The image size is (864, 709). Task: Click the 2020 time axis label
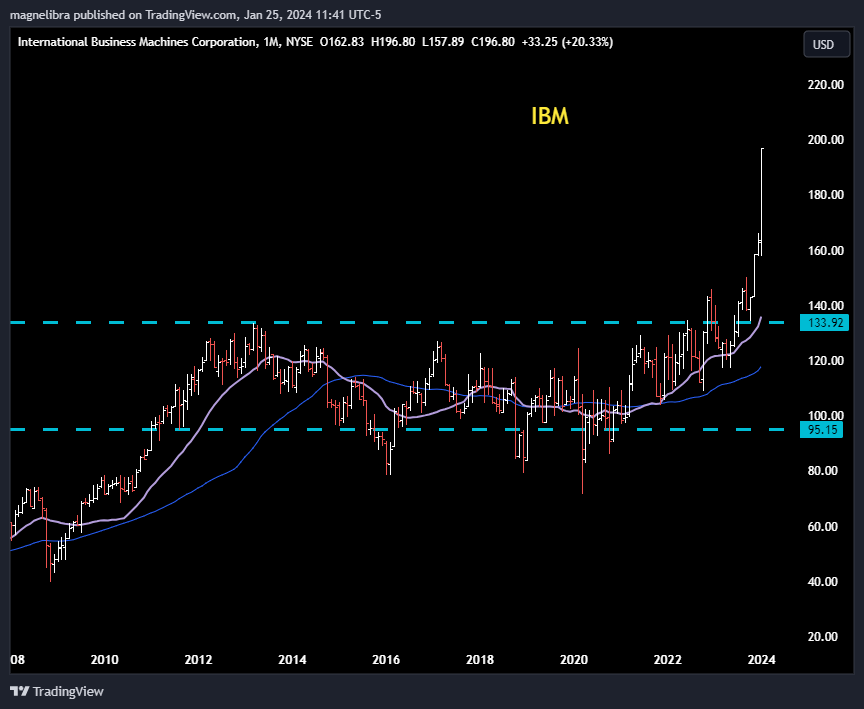(x=574, y=659)
